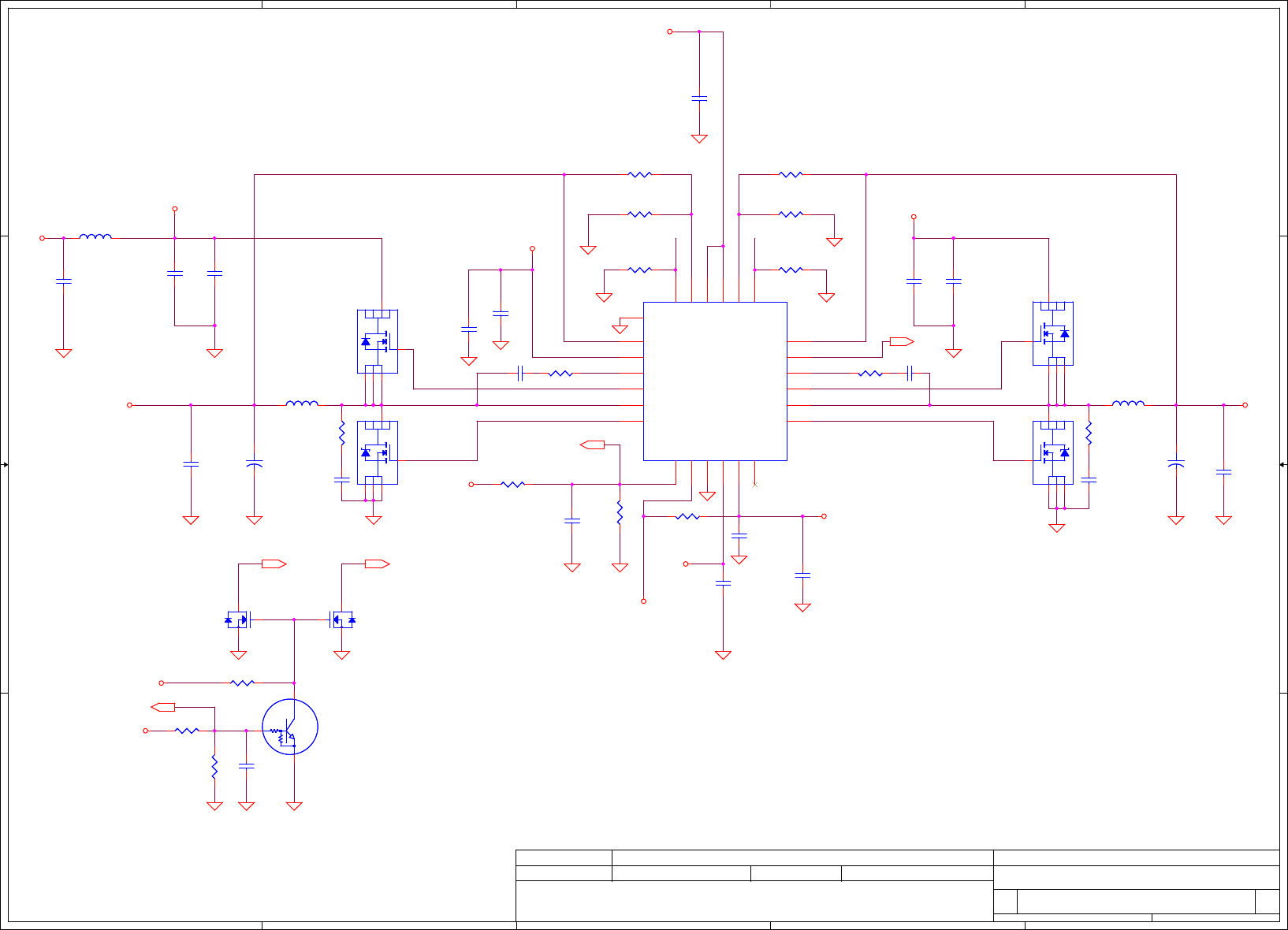Select the large central IC rectangle
The height and width of the screenshot is (930, 1288).
coord(715,381)
